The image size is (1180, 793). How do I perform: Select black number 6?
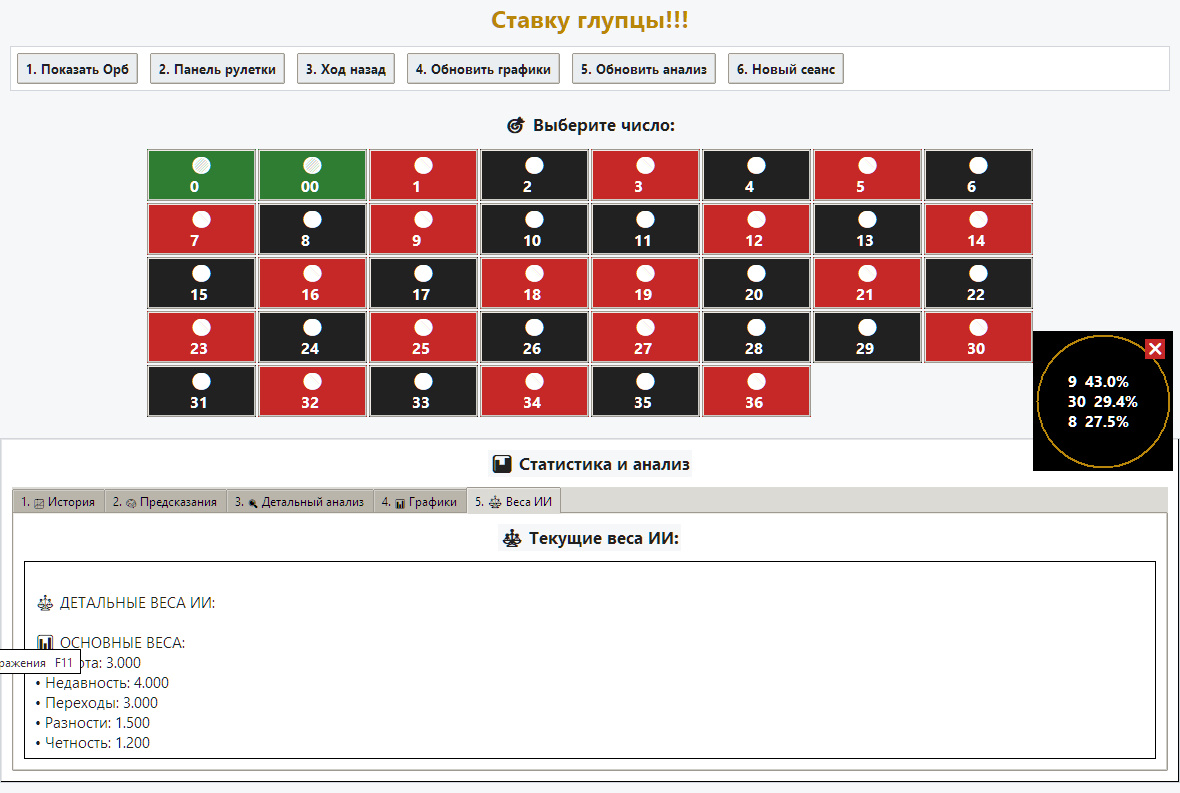point(978,175)
